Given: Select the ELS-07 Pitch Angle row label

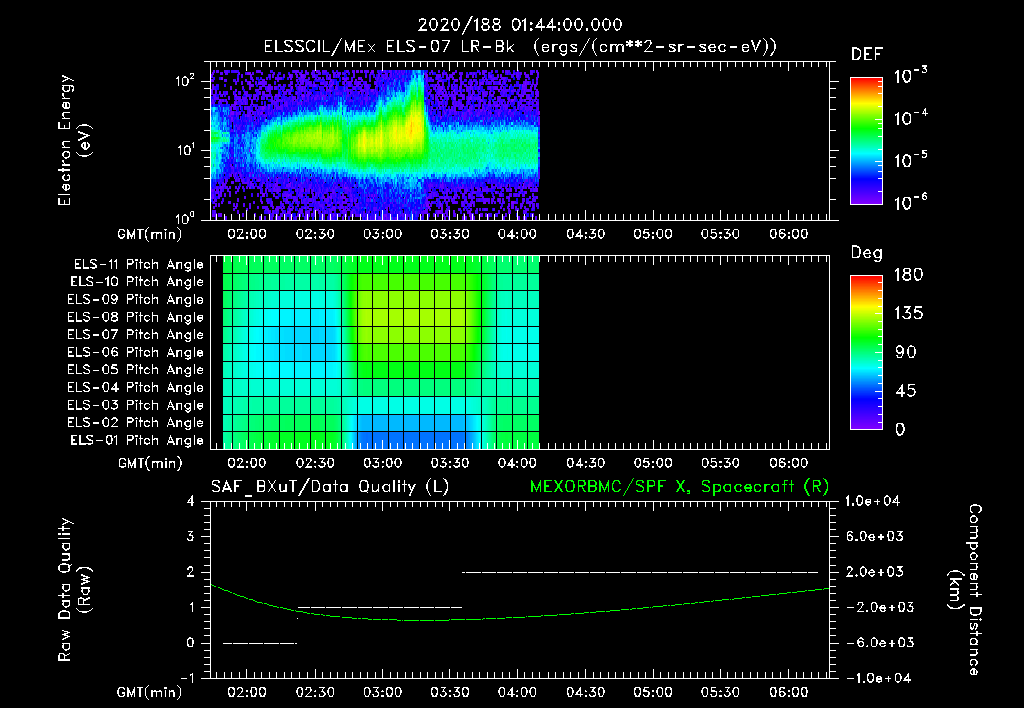Looking at the screenshot, I should 136,334.
